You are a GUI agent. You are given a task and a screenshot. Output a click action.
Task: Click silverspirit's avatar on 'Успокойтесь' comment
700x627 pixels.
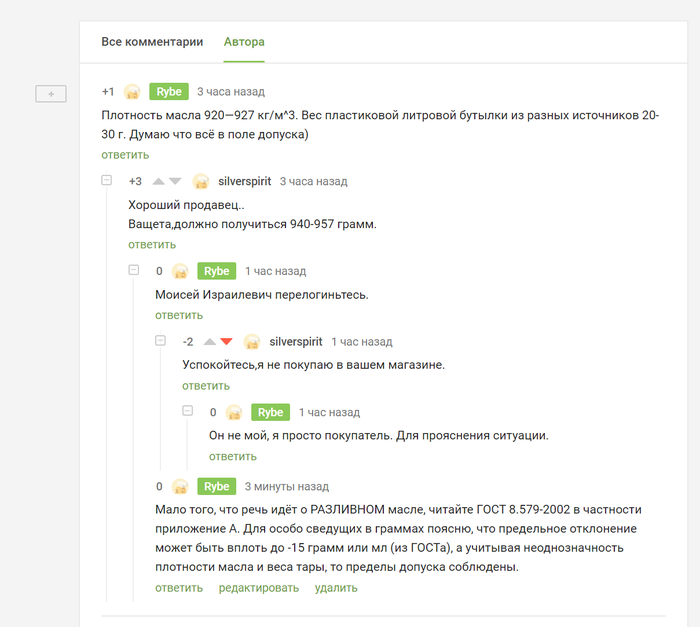(x=253, y=342)
